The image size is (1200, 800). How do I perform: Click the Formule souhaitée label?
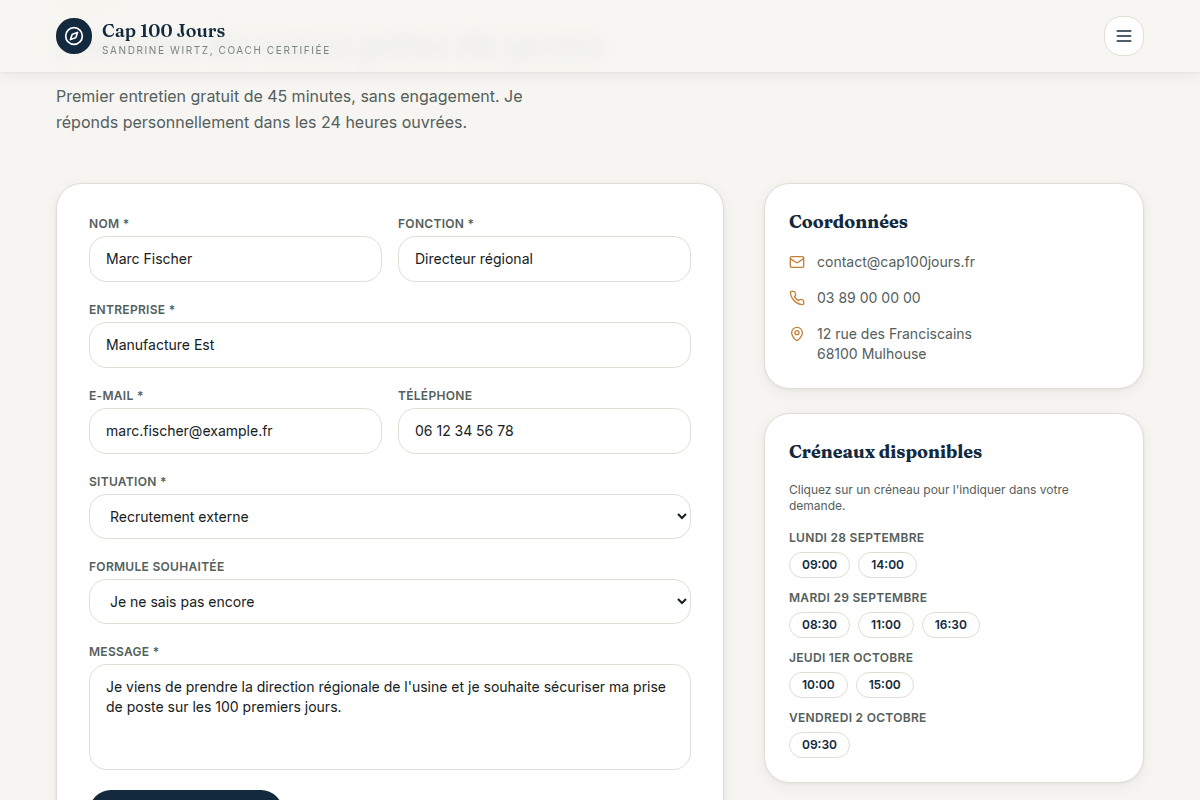pyautogui.click(x=157, y=567)
